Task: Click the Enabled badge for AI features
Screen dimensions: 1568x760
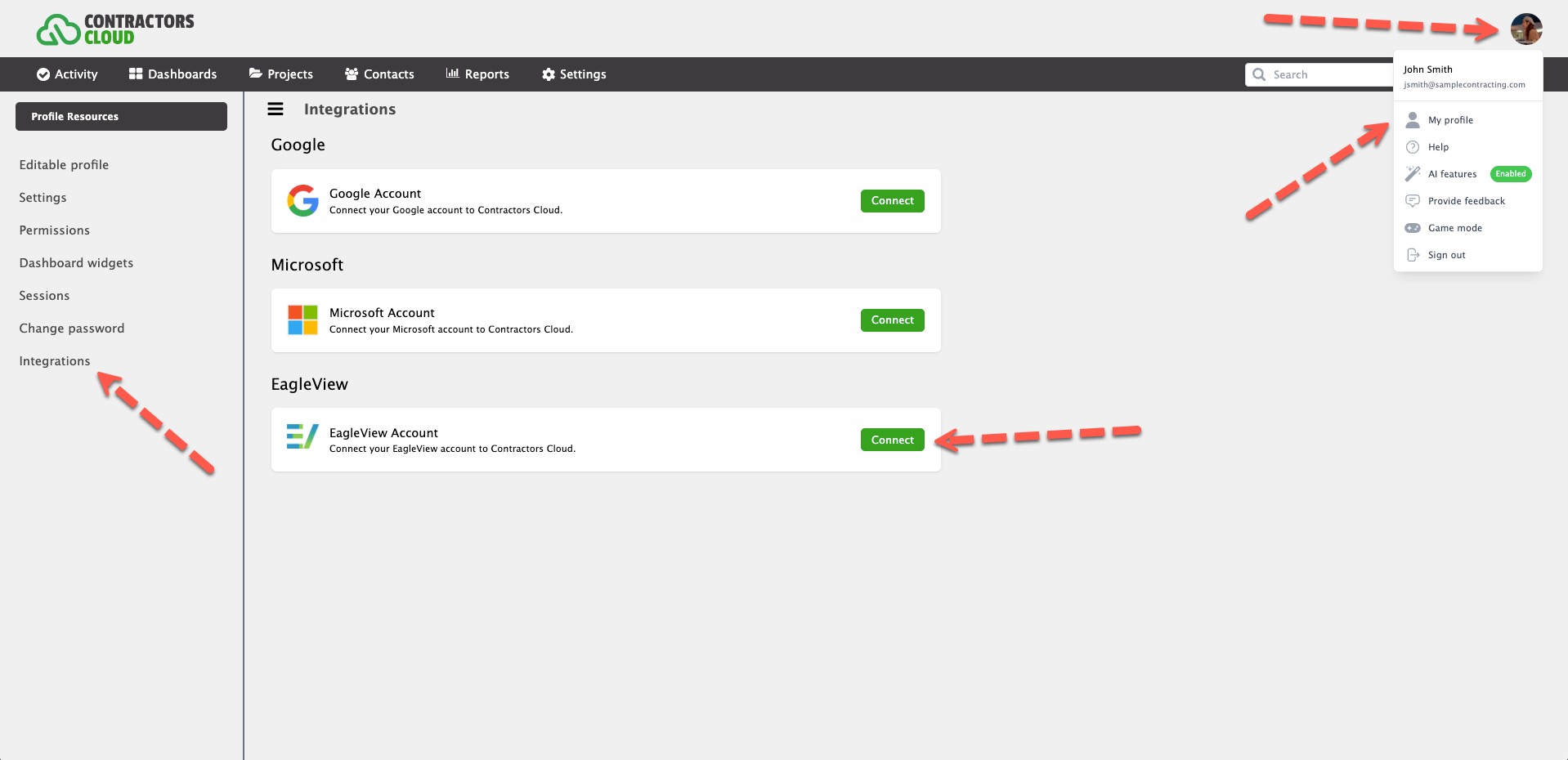Action: coord(1510,174)
